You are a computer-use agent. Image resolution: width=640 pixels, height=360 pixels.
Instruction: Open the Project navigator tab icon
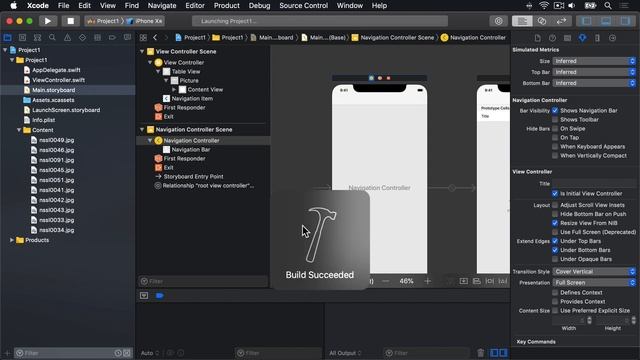coord(7,38)
